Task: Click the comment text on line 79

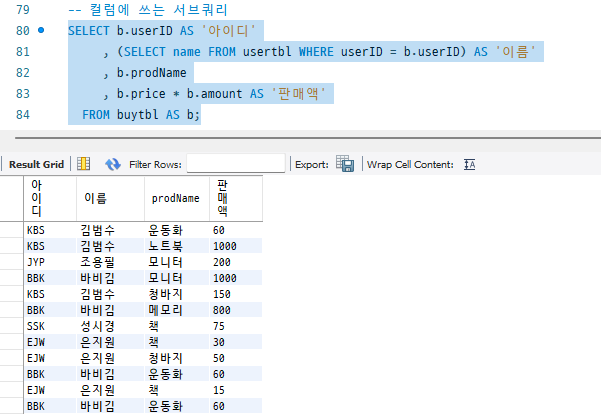Action: (x=148, y=10)
